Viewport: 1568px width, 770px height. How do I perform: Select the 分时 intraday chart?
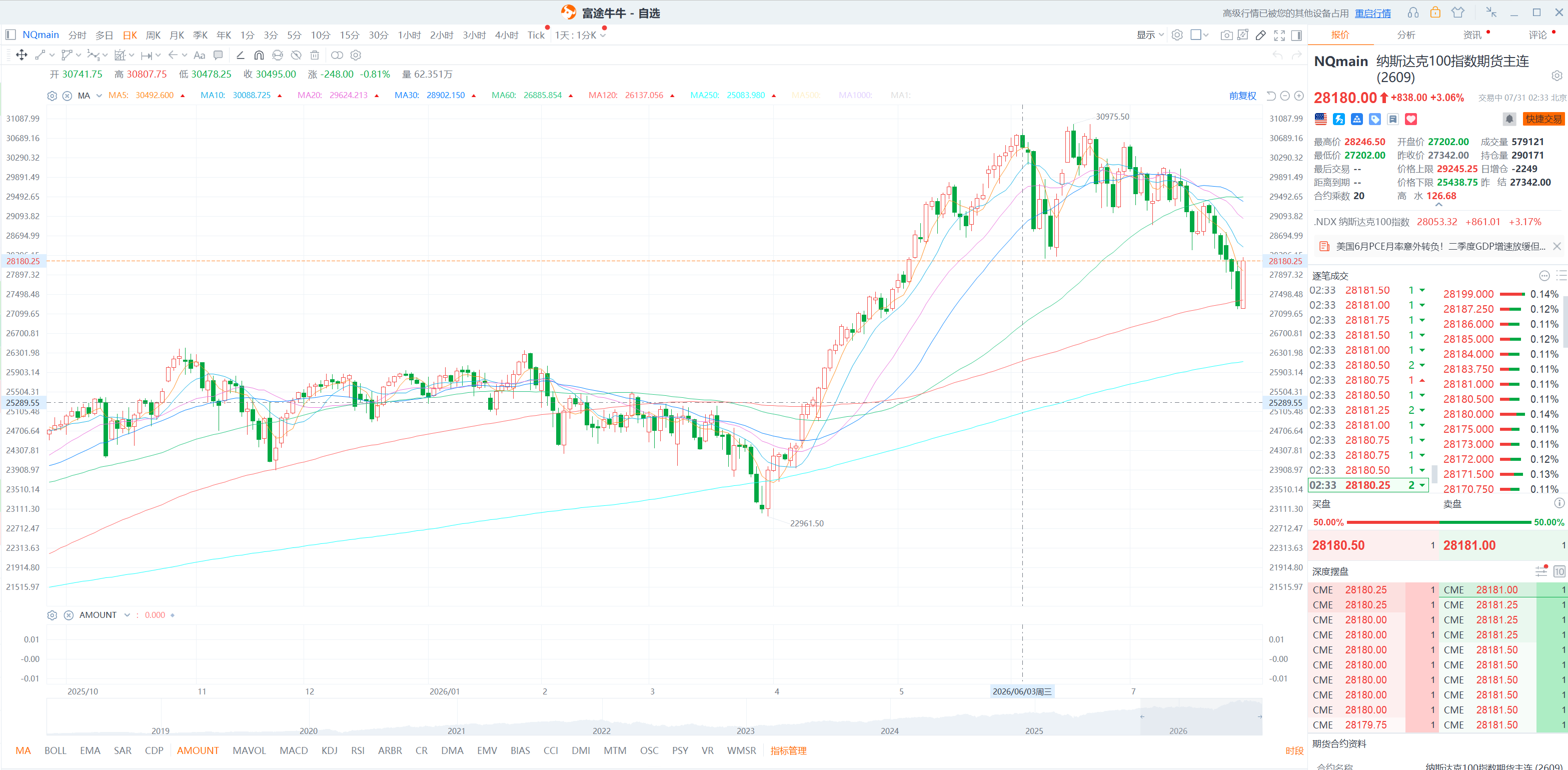[x=78, y=36]
